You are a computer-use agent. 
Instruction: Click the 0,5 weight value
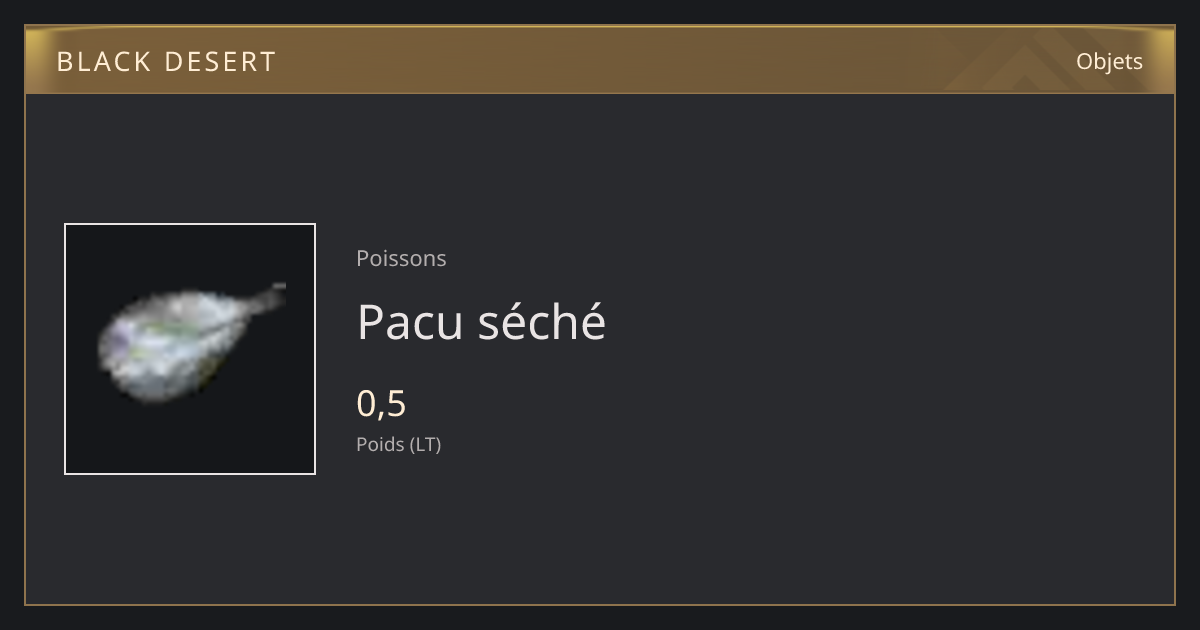point(381,404)
